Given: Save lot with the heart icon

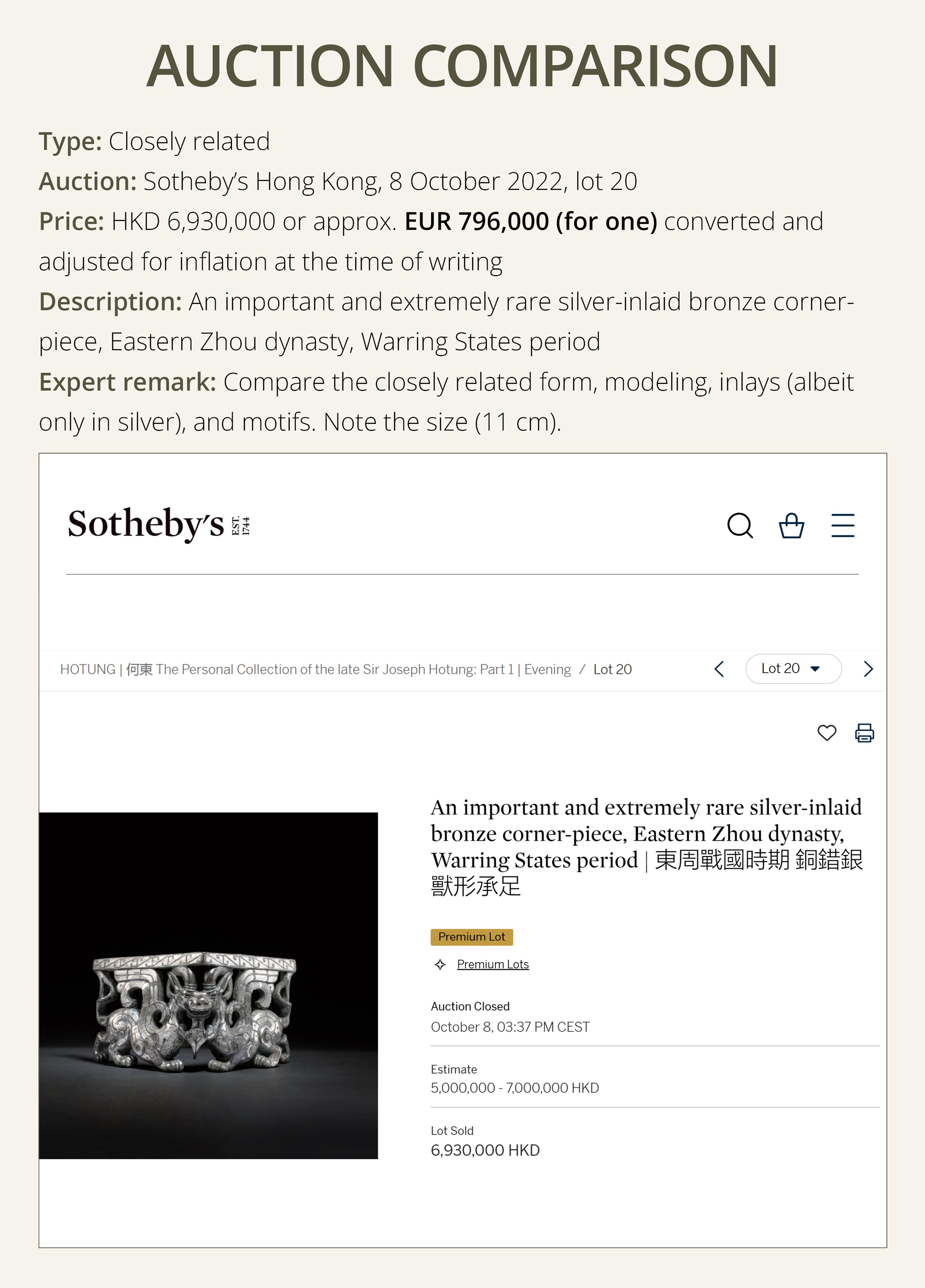Looking at the screenshot, I should (x=826, y=733).
